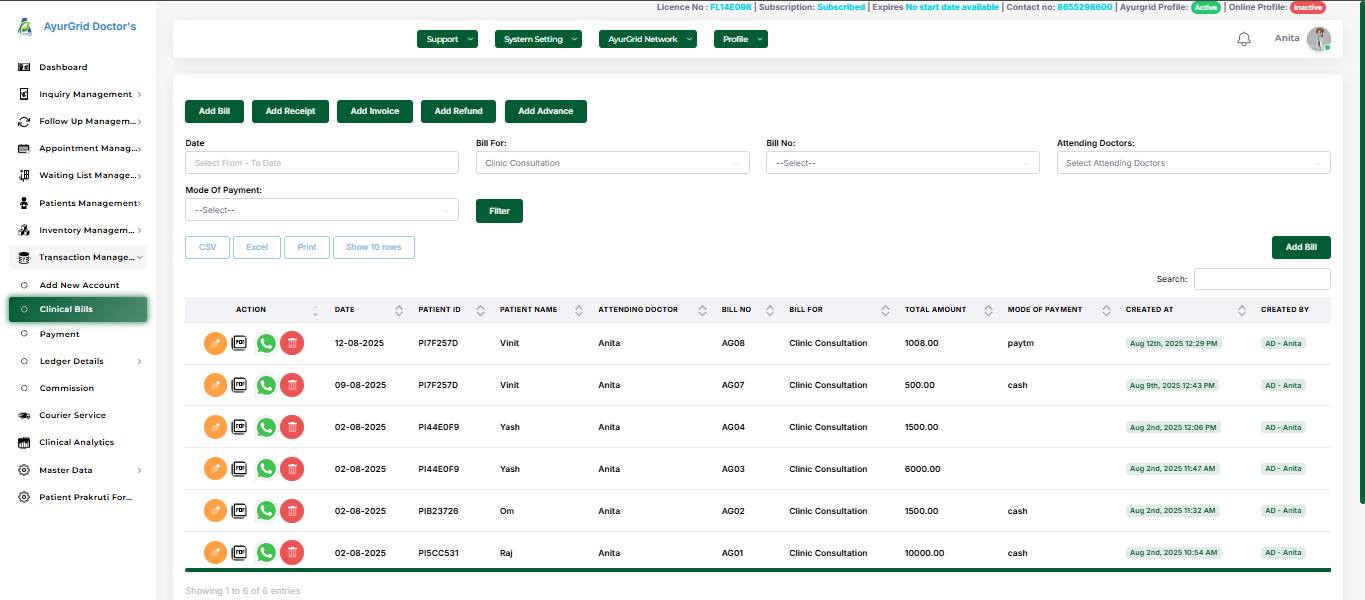Image resolution: width=1365 pixels, height=600 pixels.
Task: Open Courier Service from the sidebar
Action: (23, 414)
